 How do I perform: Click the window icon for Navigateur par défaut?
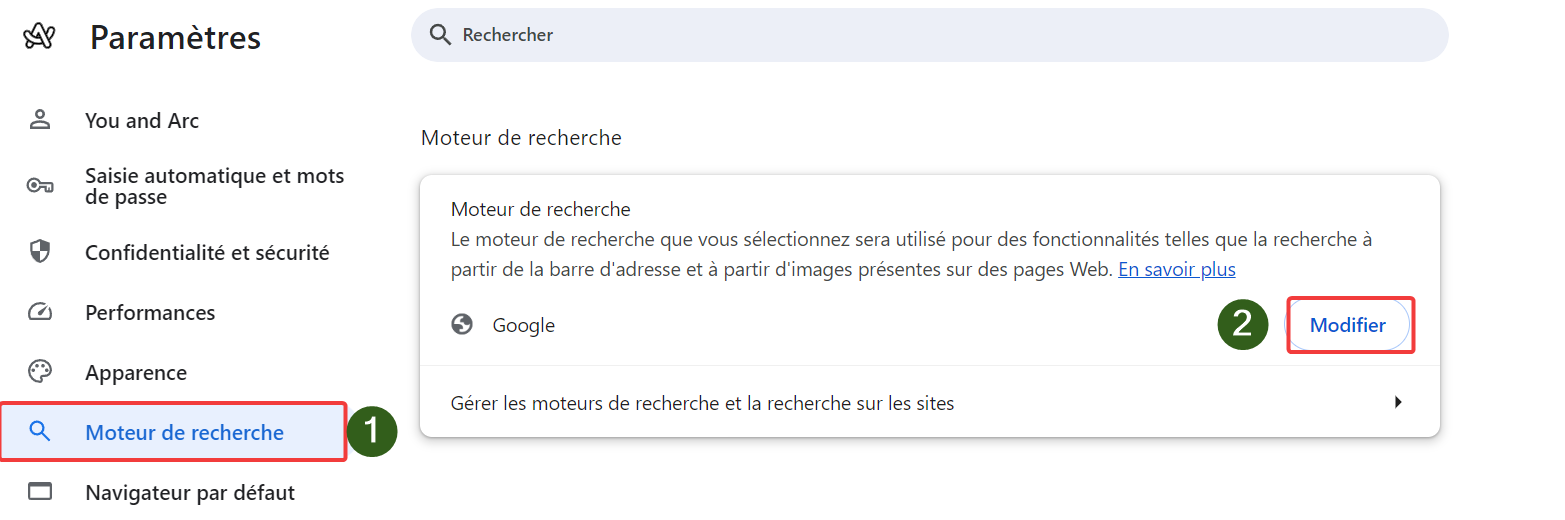[40, 492]
